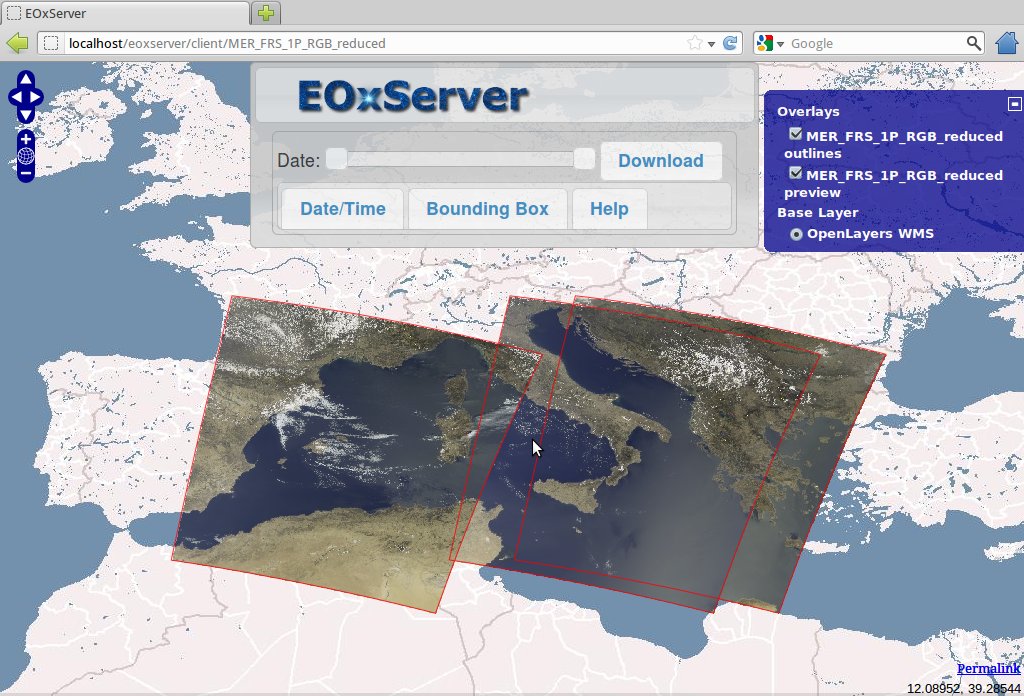Go back using the browser back arrow
Viewport: 1024px width, 696px height.
[x=18, y=43]
